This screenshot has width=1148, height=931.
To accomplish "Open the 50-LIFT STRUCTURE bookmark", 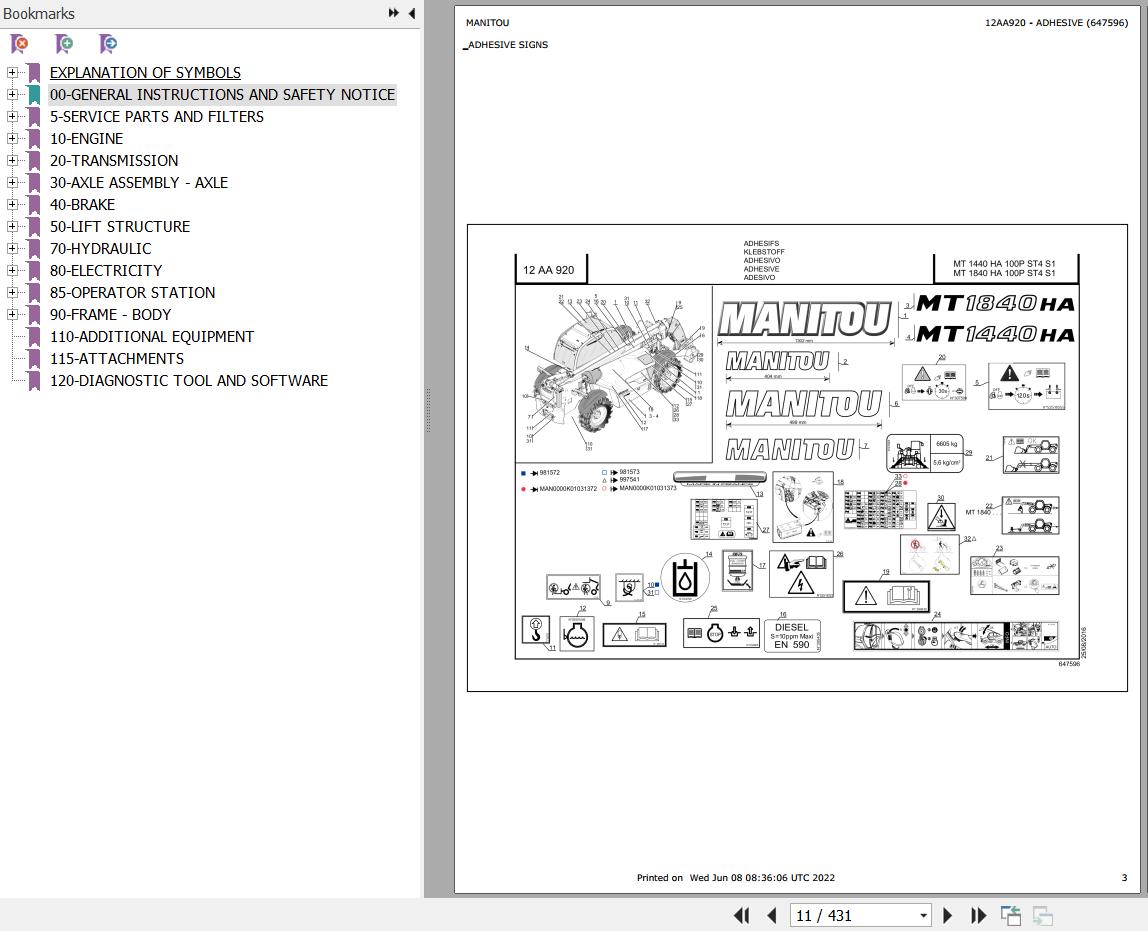I will (120, 226).
